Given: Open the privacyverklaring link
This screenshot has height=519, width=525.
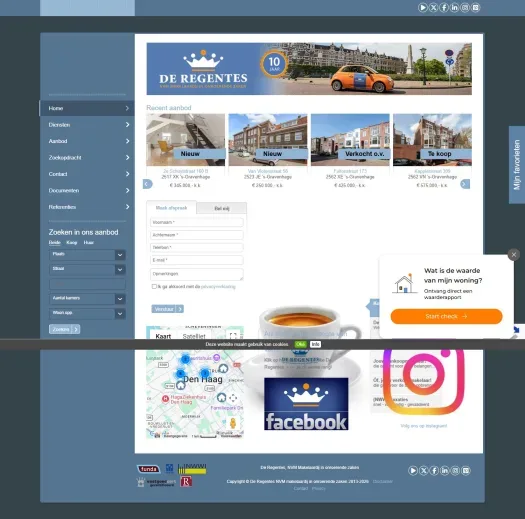Looking at the screenshot, I should point(218,287).
